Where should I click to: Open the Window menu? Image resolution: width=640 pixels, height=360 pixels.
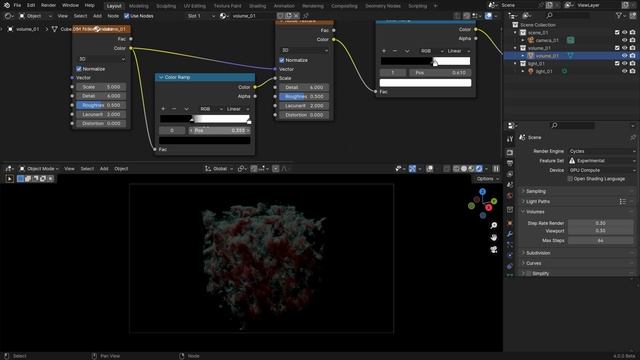(70, 5)
